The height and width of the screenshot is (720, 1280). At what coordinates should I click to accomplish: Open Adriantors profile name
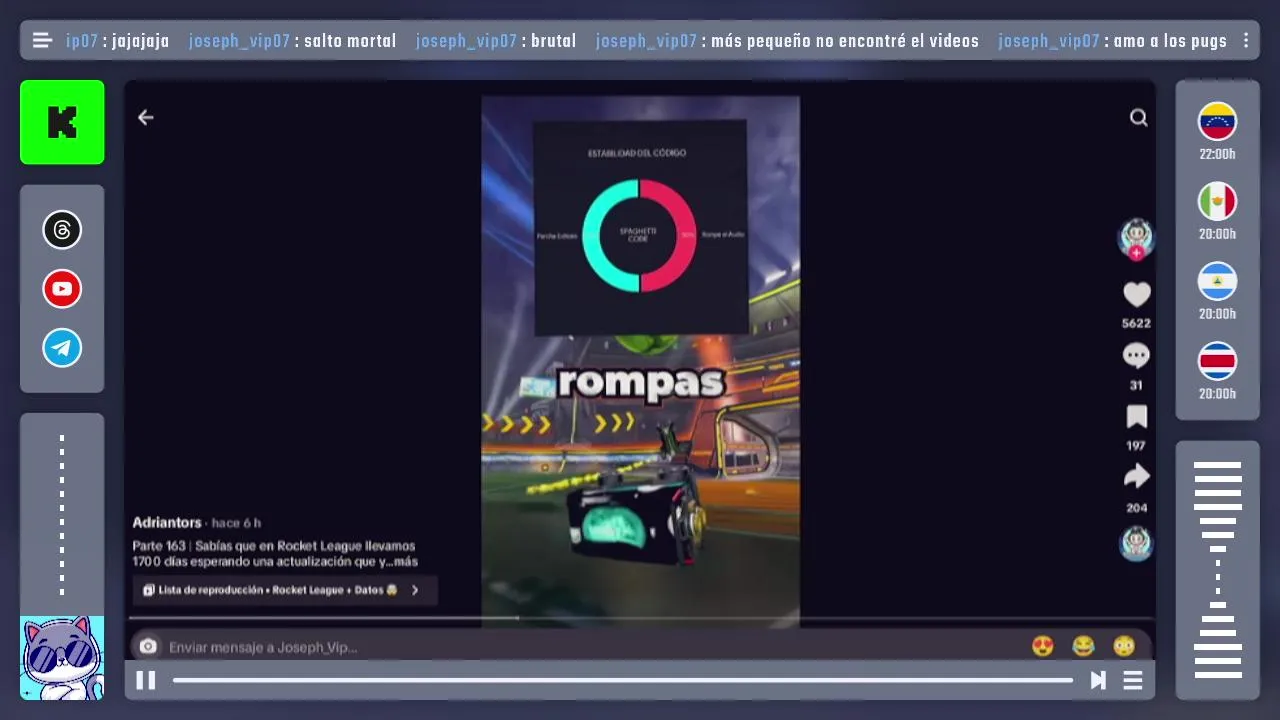click(x=167, y=522)
